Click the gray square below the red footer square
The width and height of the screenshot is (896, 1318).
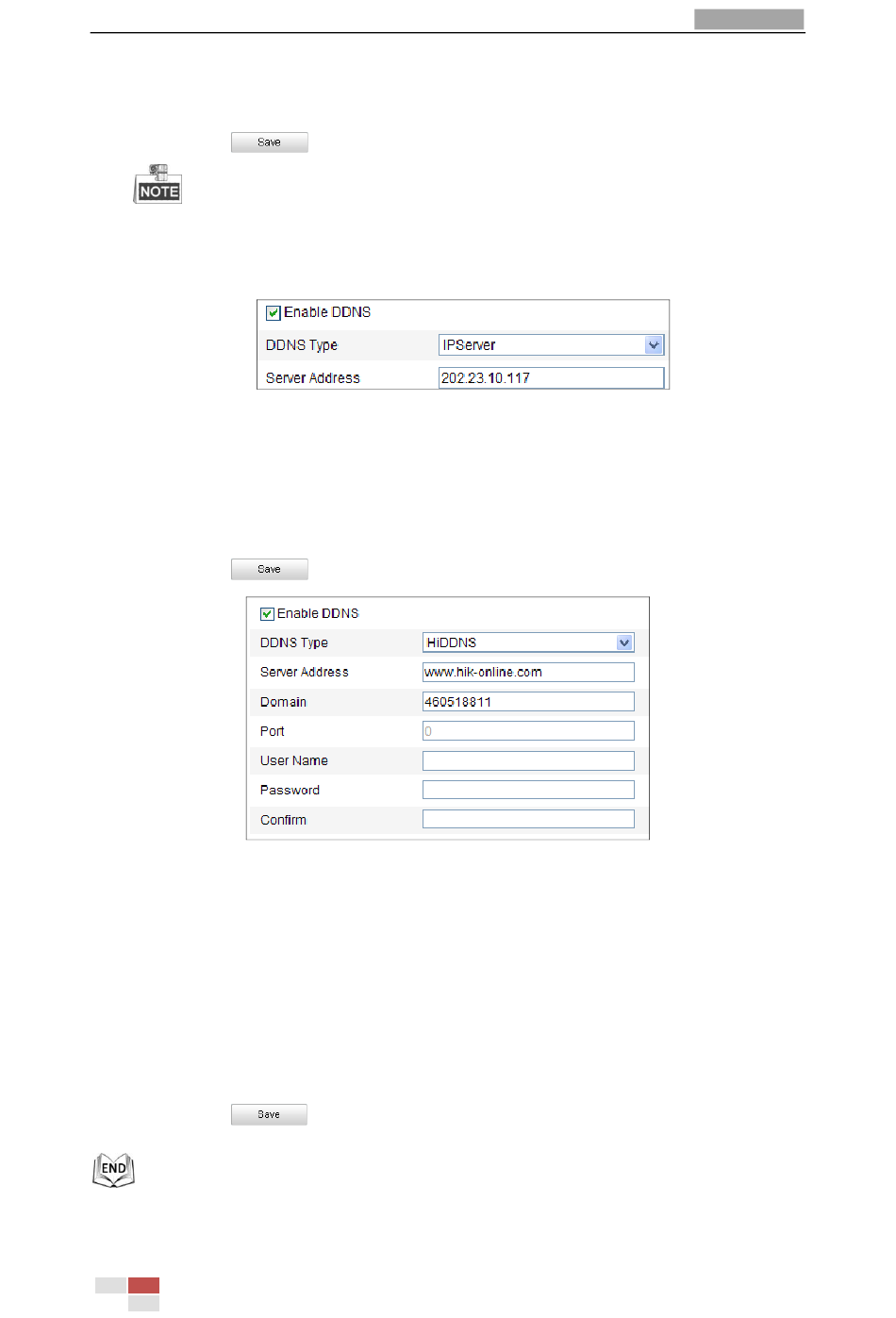(143, 1303)
